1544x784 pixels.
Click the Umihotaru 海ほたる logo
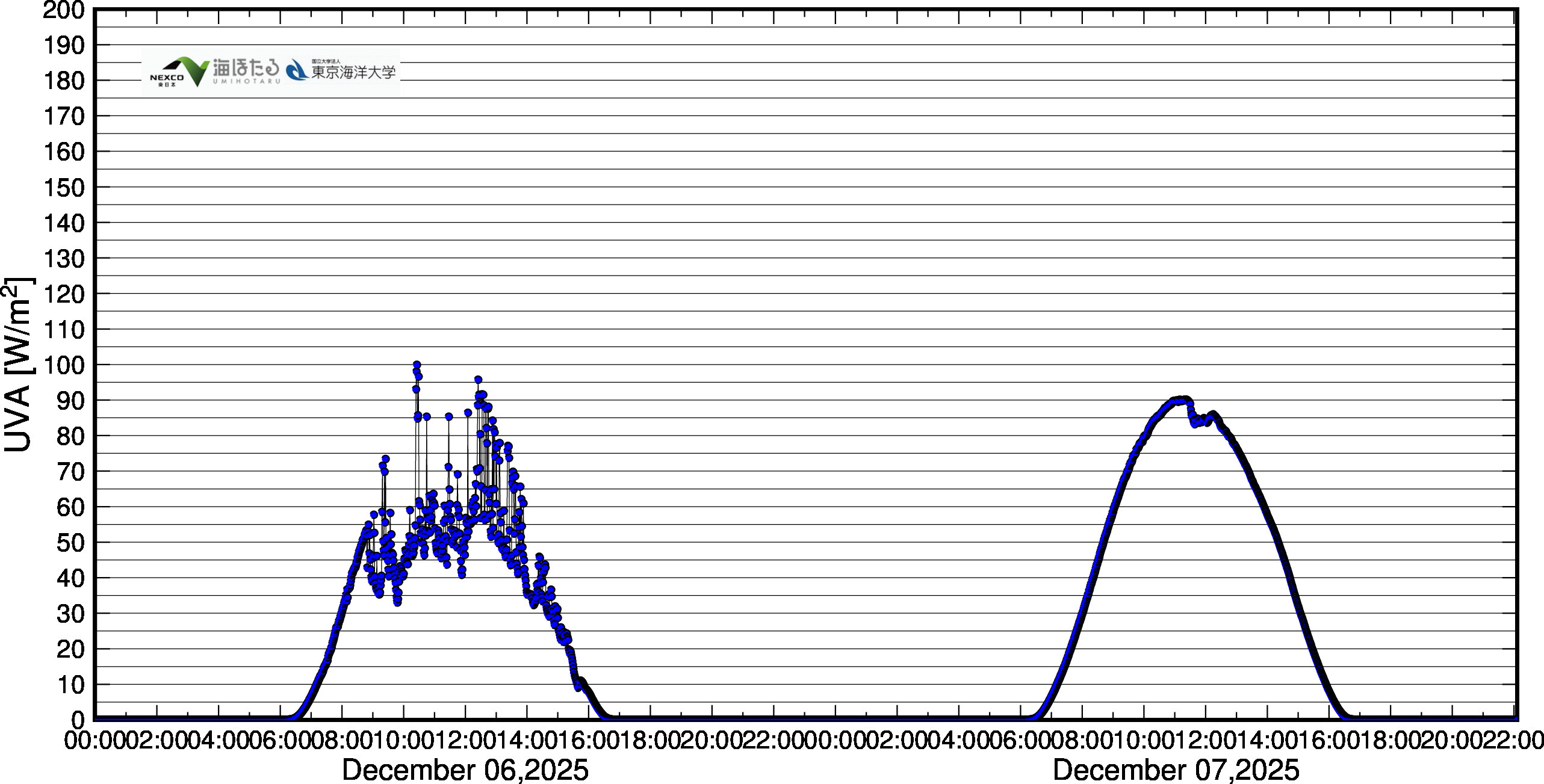pyautogui.click(x=246, y=70)
